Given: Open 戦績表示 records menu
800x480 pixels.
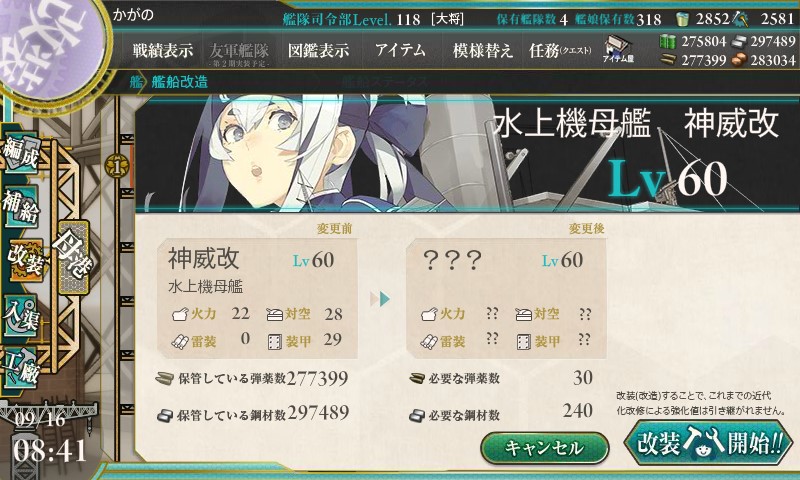Looking at the screenshot, I should click(163, 50).
